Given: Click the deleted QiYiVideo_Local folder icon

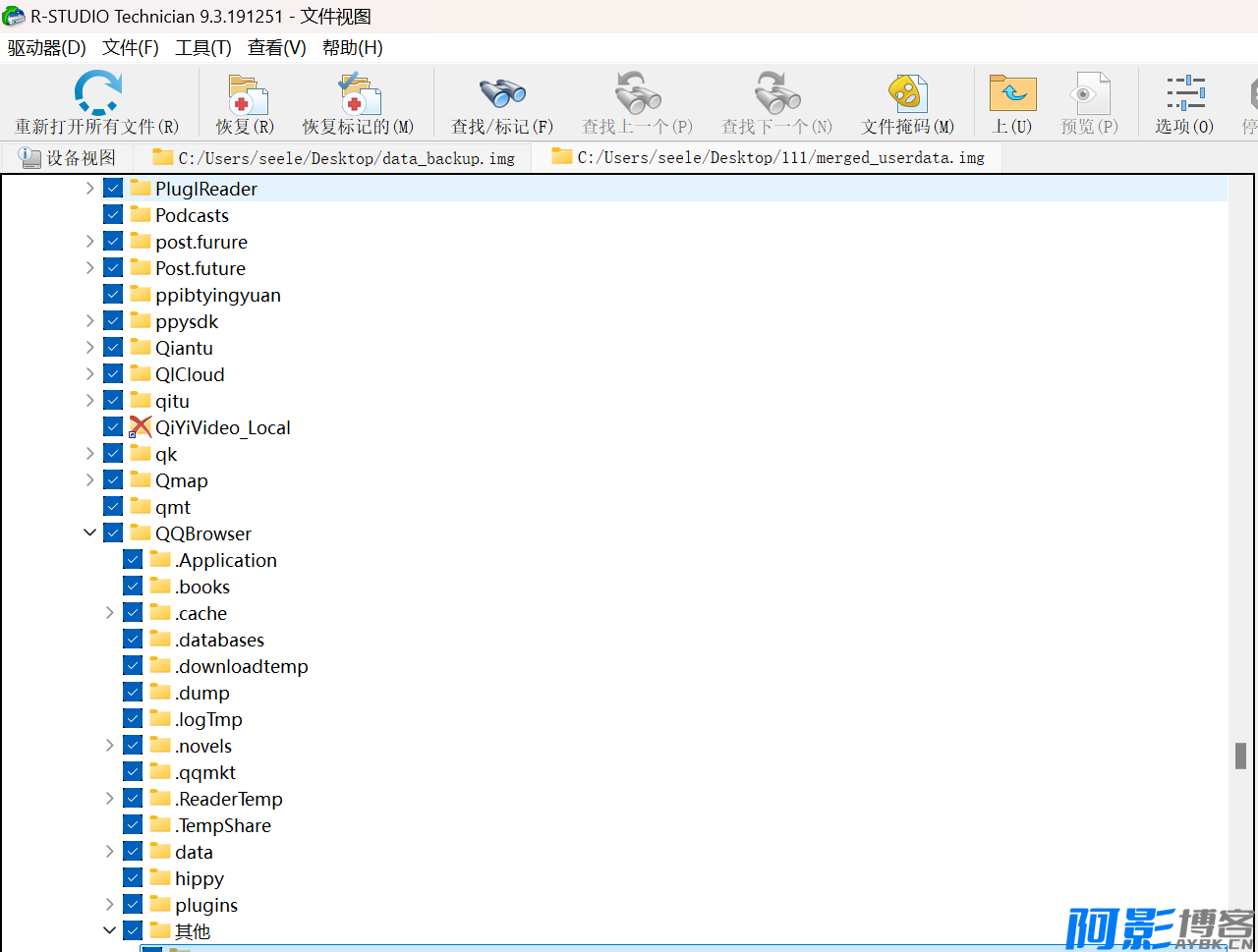Looking at the screenshot, I should coord(141,427).
